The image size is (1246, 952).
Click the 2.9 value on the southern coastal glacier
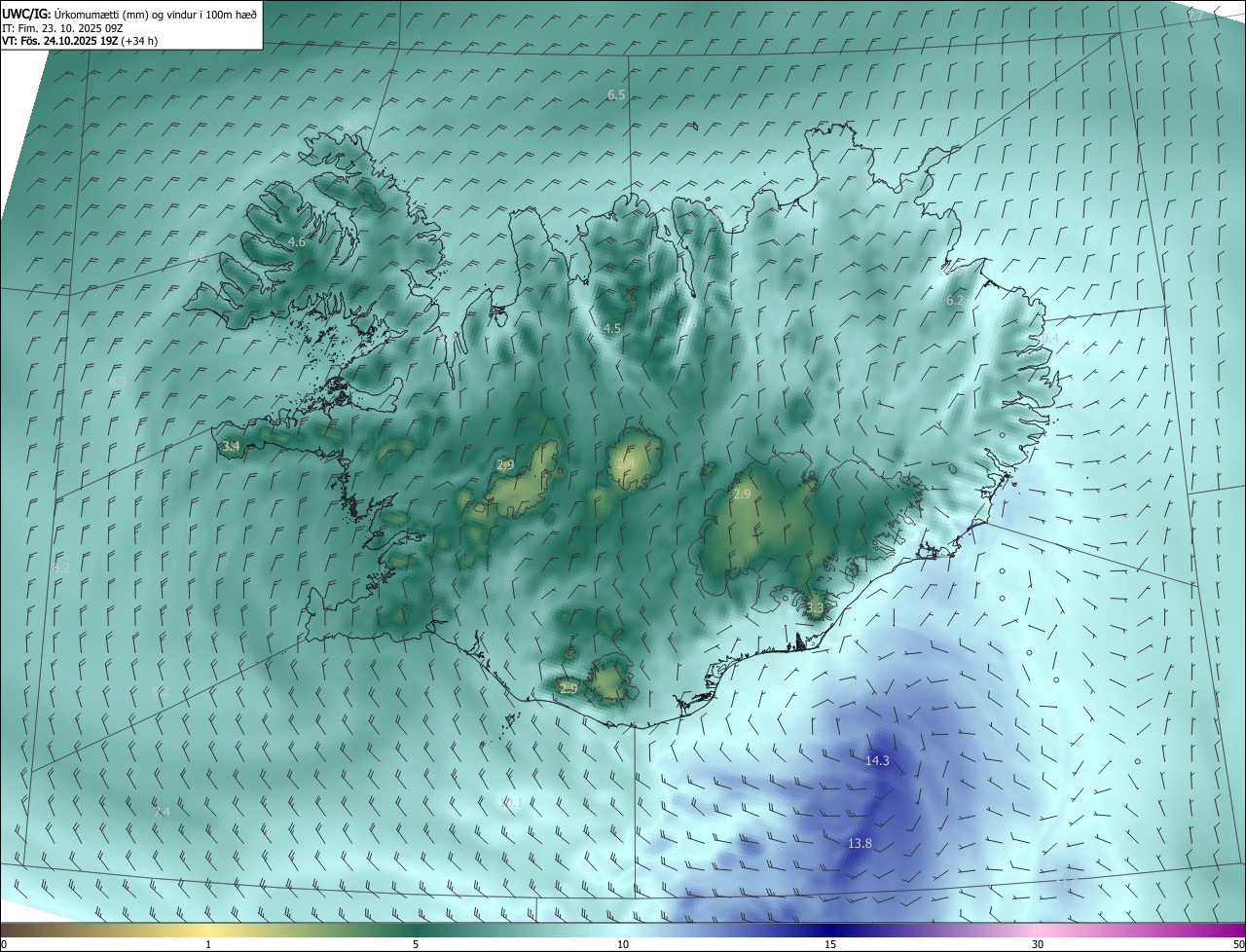pyautogui.click(x=568, y=687)
